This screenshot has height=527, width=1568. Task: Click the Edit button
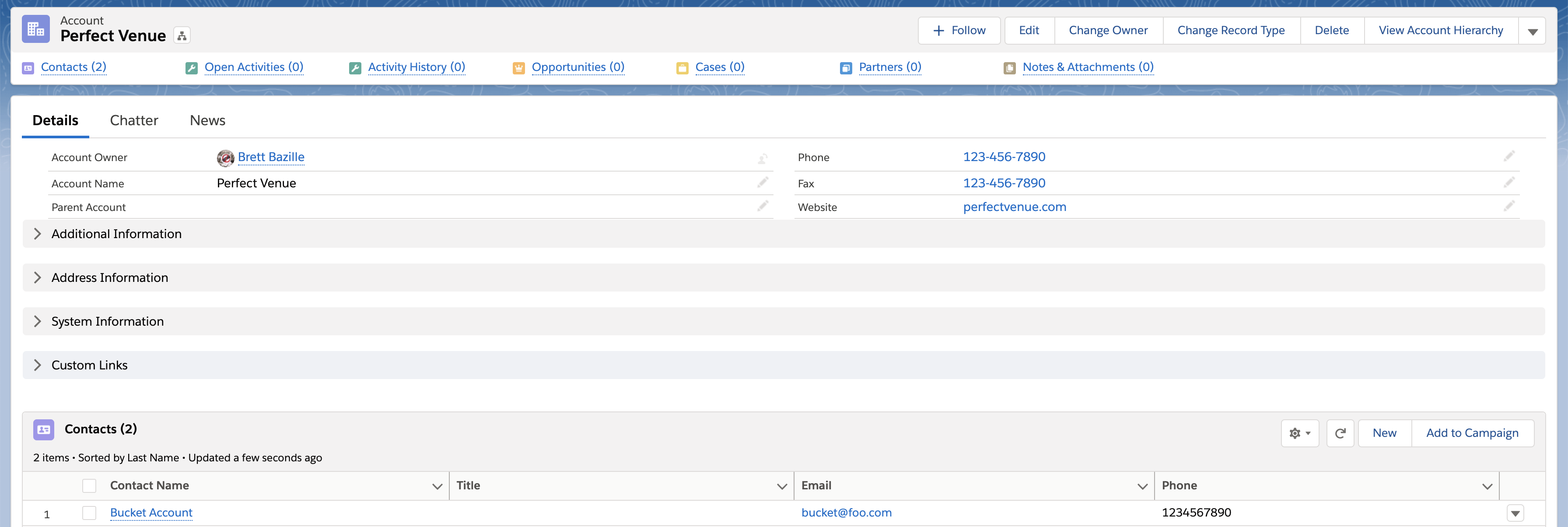point(1029,31)
